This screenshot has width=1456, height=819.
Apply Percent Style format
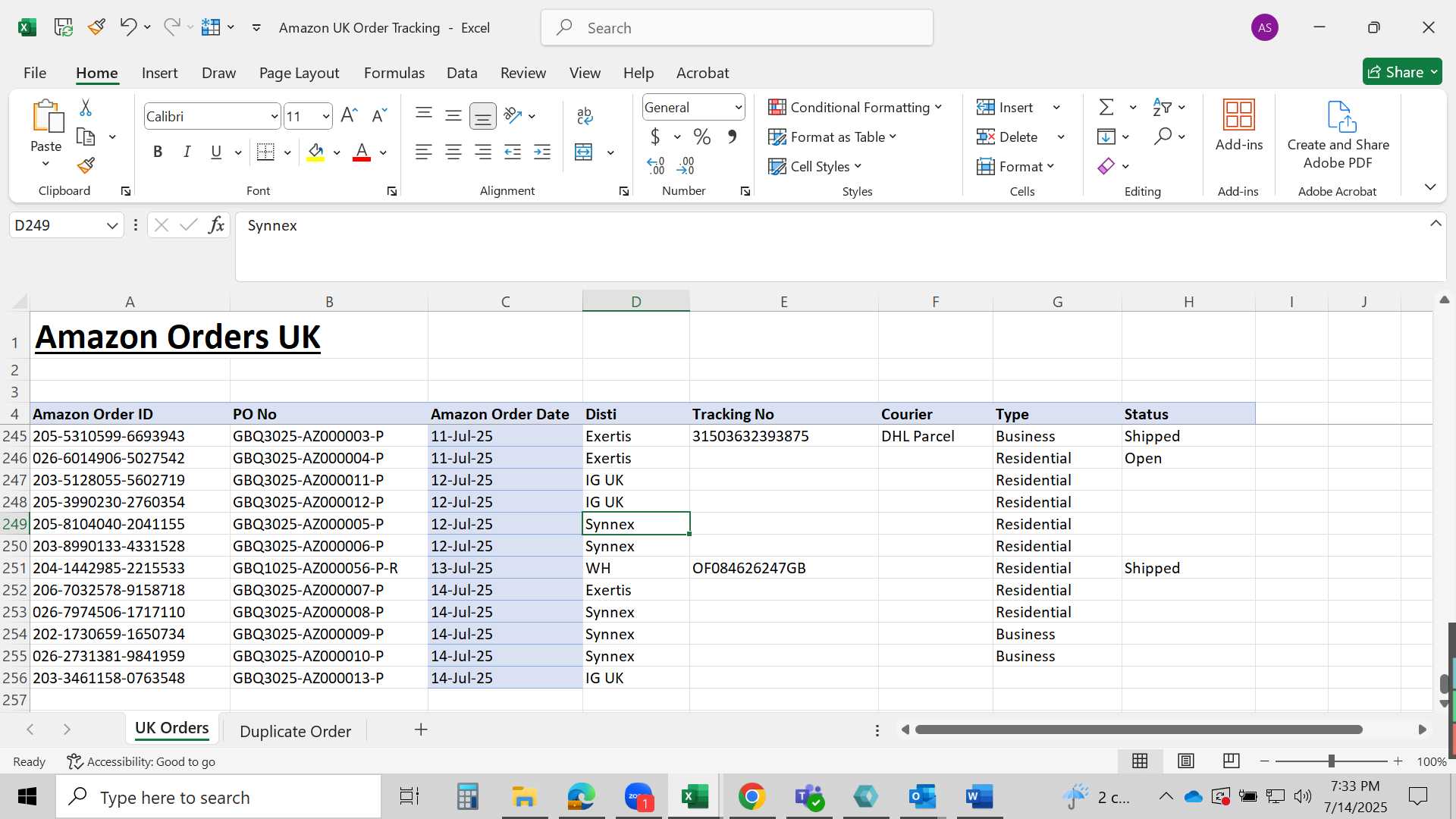tap(702, 136)
